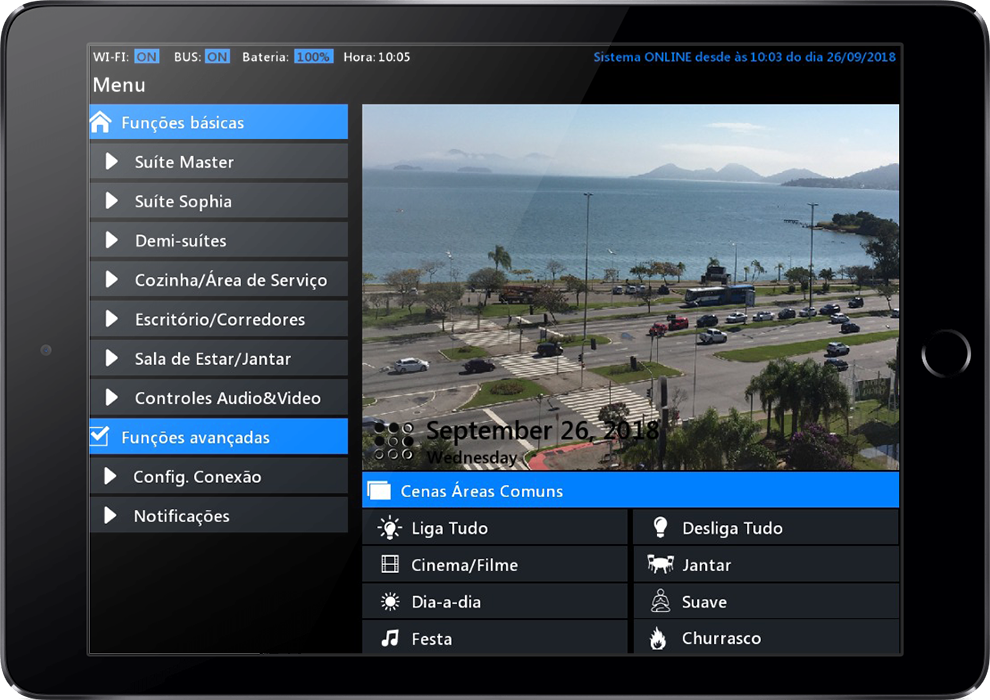This screenshot has width=990, height=700.
Task: Click the sun icon for Dia-a-dia
Action: (x=390, y=602)
